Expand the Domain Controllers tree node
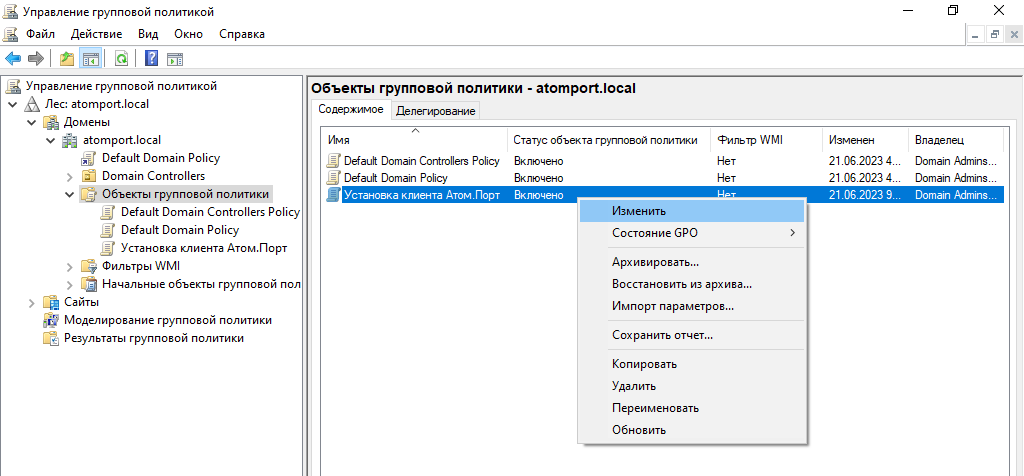Viewport: 1024px width, 476px height. (x=69, y=176)
